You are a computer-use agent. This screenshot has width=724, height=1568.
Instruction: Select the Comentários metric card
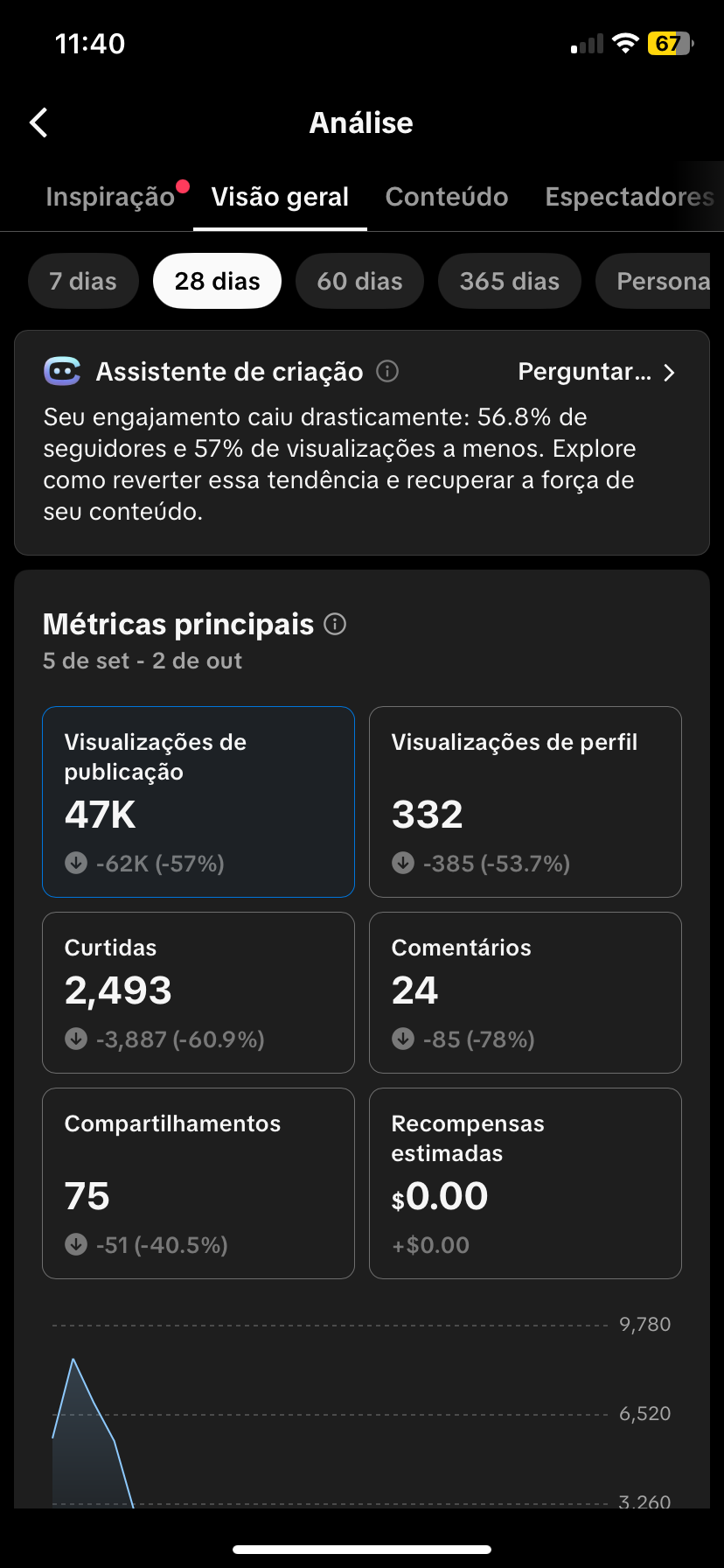(x=525, y=992)
